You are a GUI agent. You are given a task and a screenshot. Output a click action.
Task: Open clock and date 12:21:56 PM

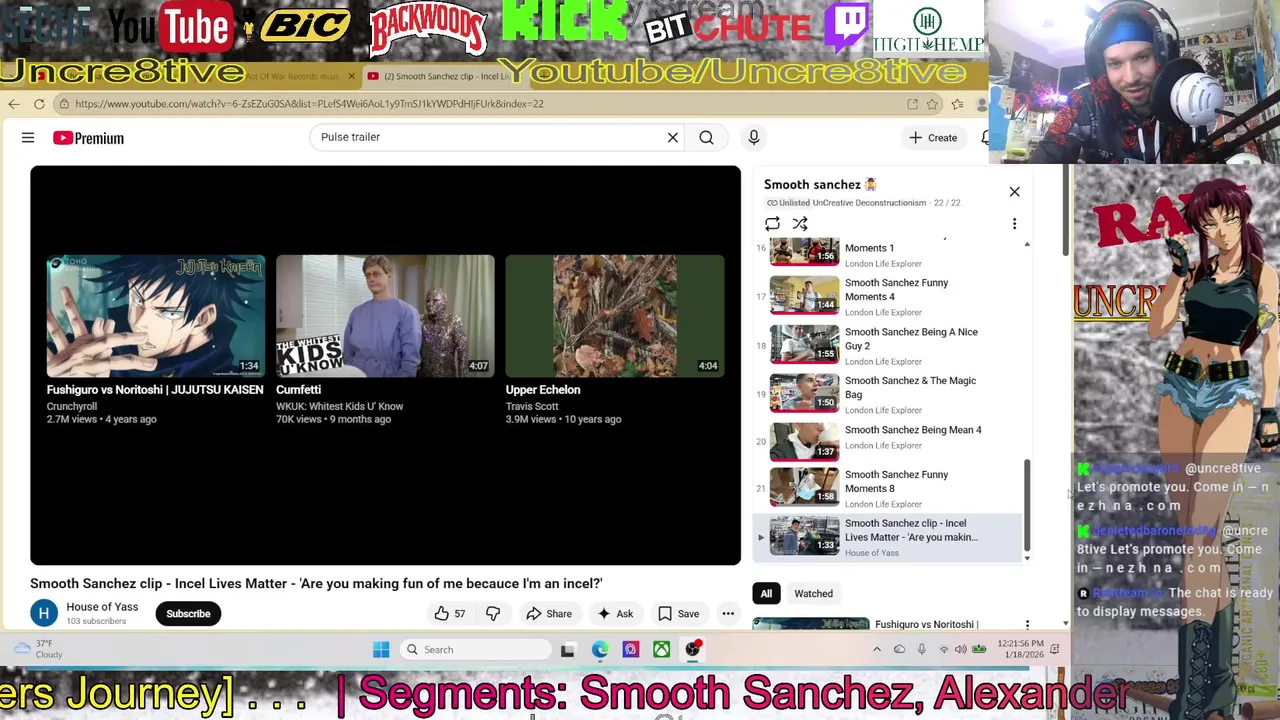coord(1019,650)
